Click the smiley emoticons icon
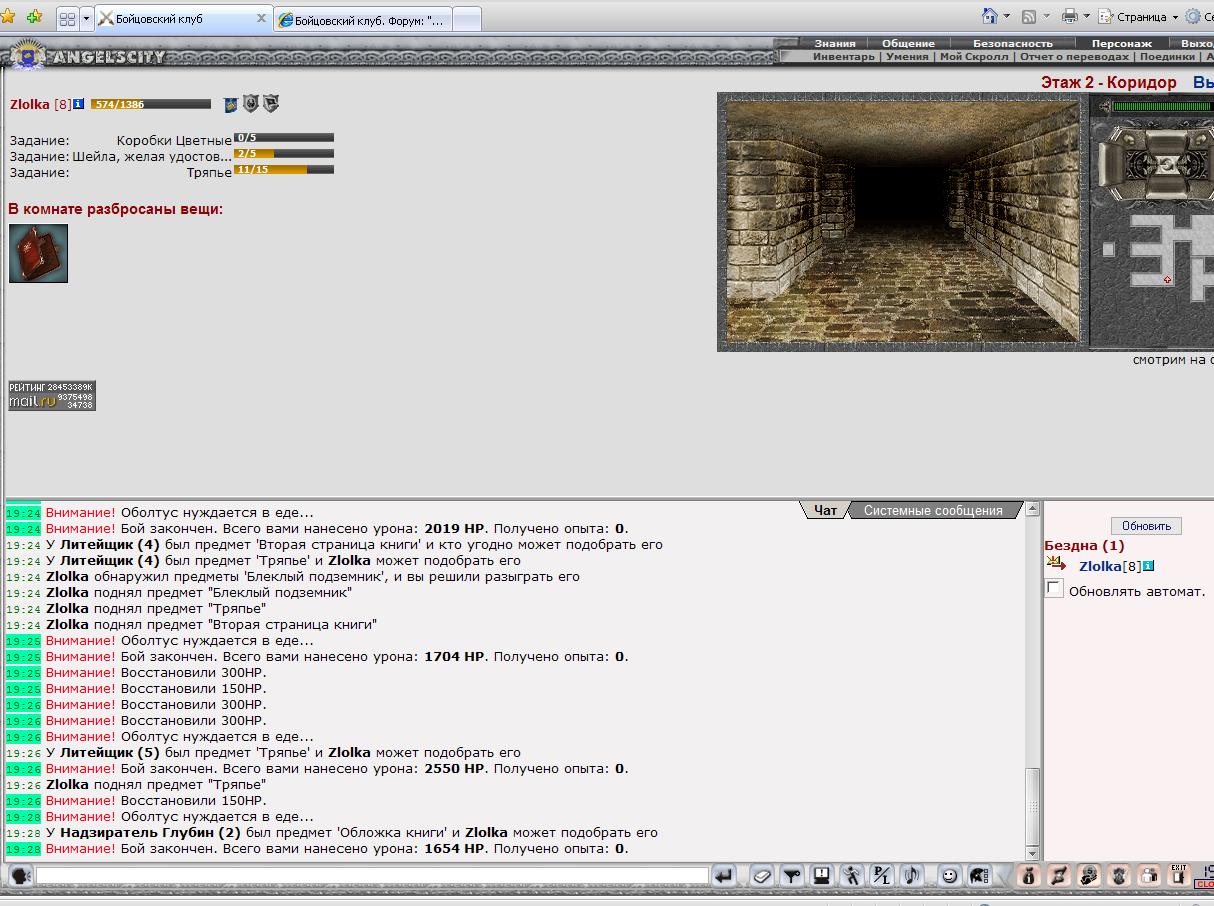 (x=949, y=876)
